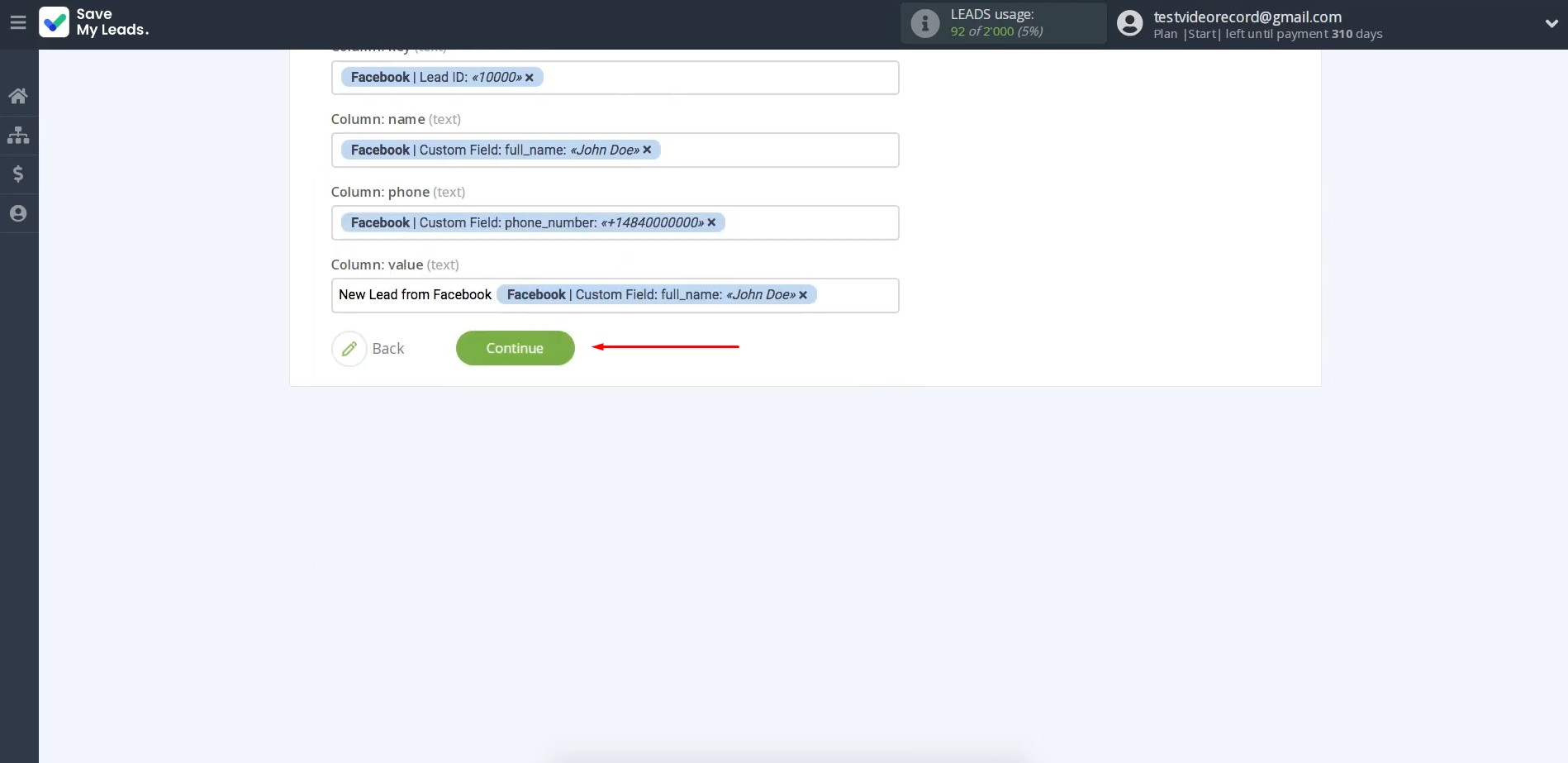Click LEADS usage 92 of 2'000 text
Image resolution: width=1568 pixels, height=763 pixels.
[996, 23]
